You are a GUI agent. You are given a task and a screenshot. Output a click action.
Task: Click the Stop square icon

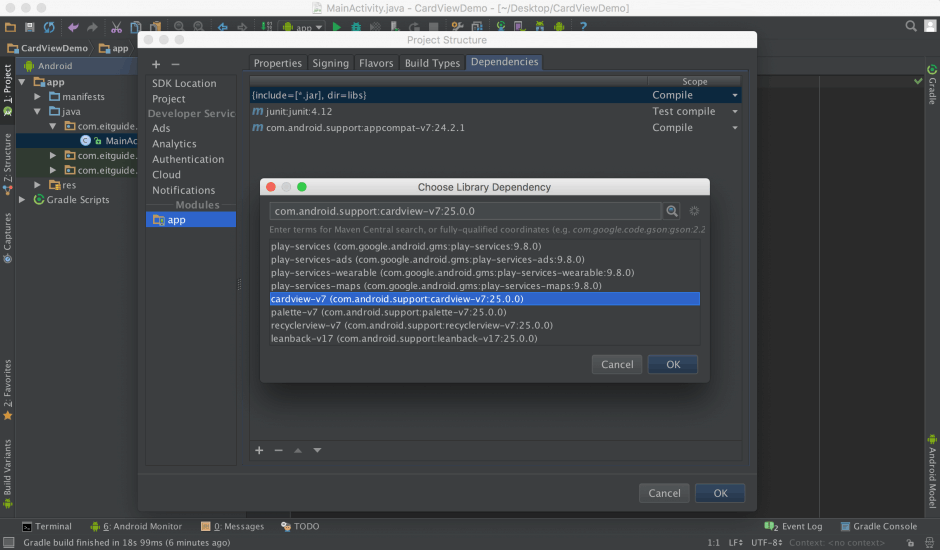pos(433,27)
